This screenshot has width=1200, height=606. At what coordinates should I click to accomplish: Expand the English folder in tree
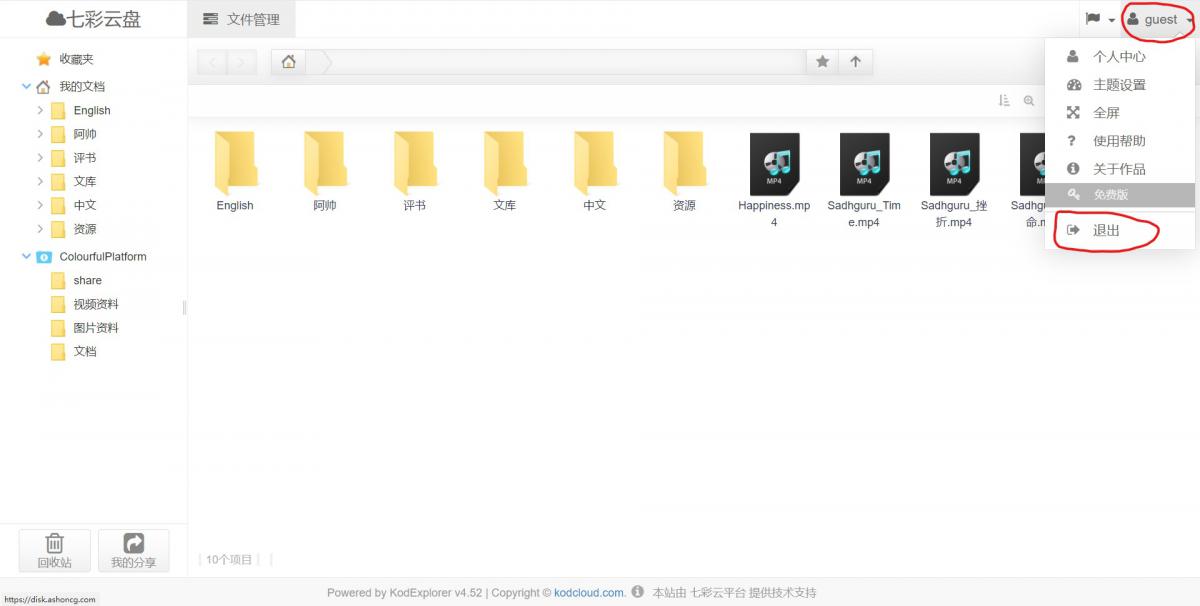click(x=40, y=110)
